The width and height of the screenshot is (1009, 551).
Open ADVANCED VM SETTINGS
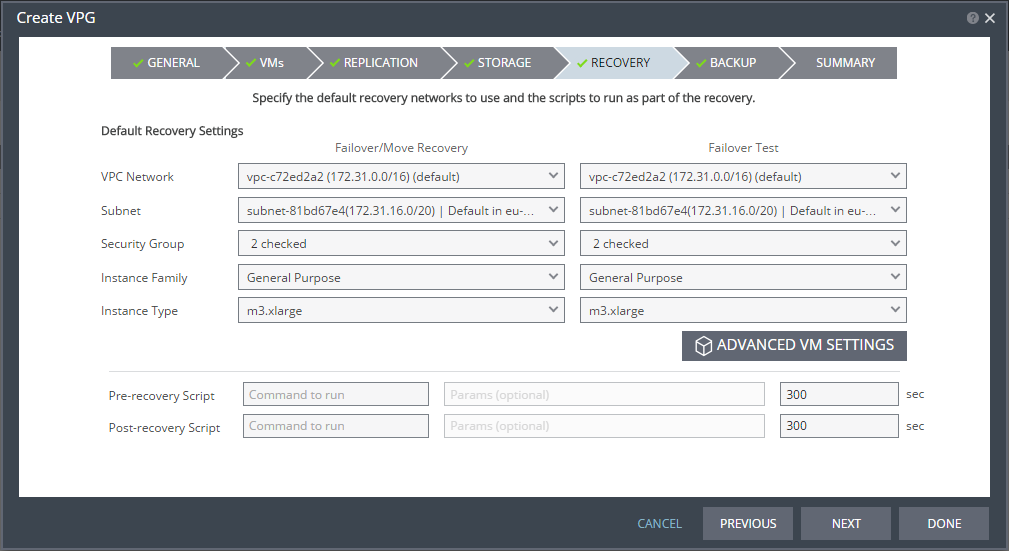click(794, 346)
